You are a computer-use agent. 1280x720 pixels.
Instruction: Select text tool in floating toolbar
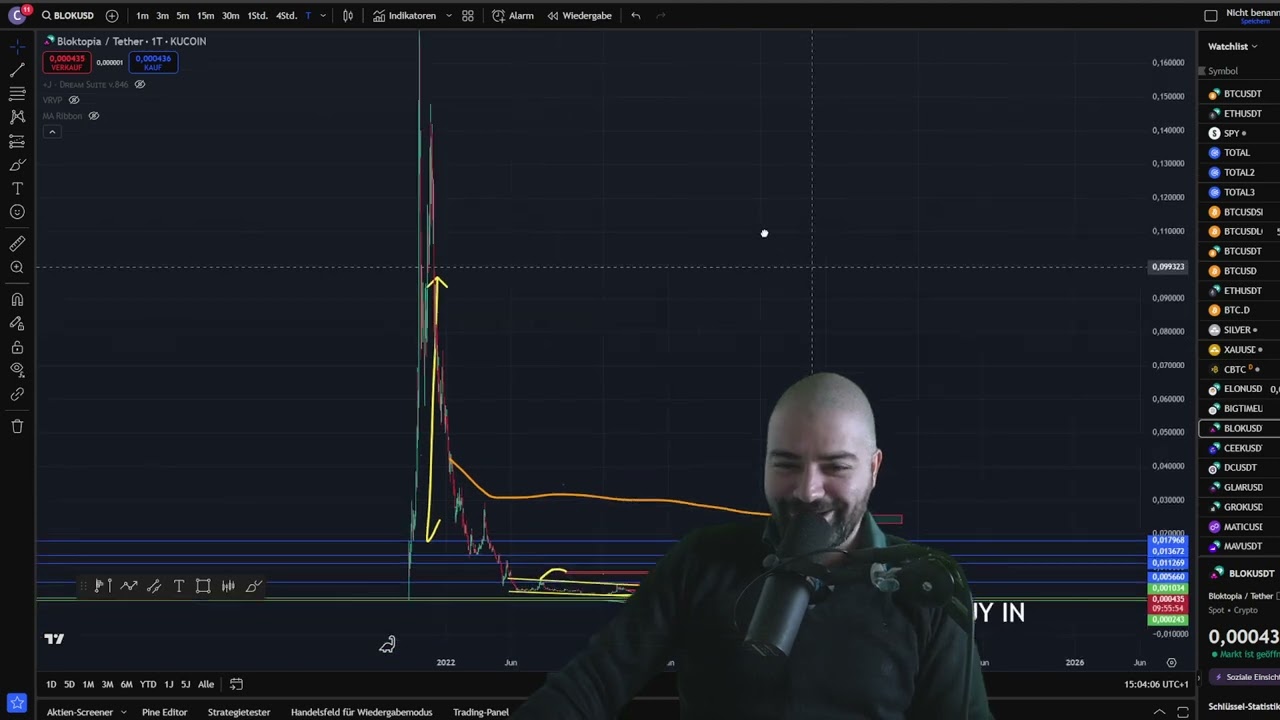tap(179, 586)
